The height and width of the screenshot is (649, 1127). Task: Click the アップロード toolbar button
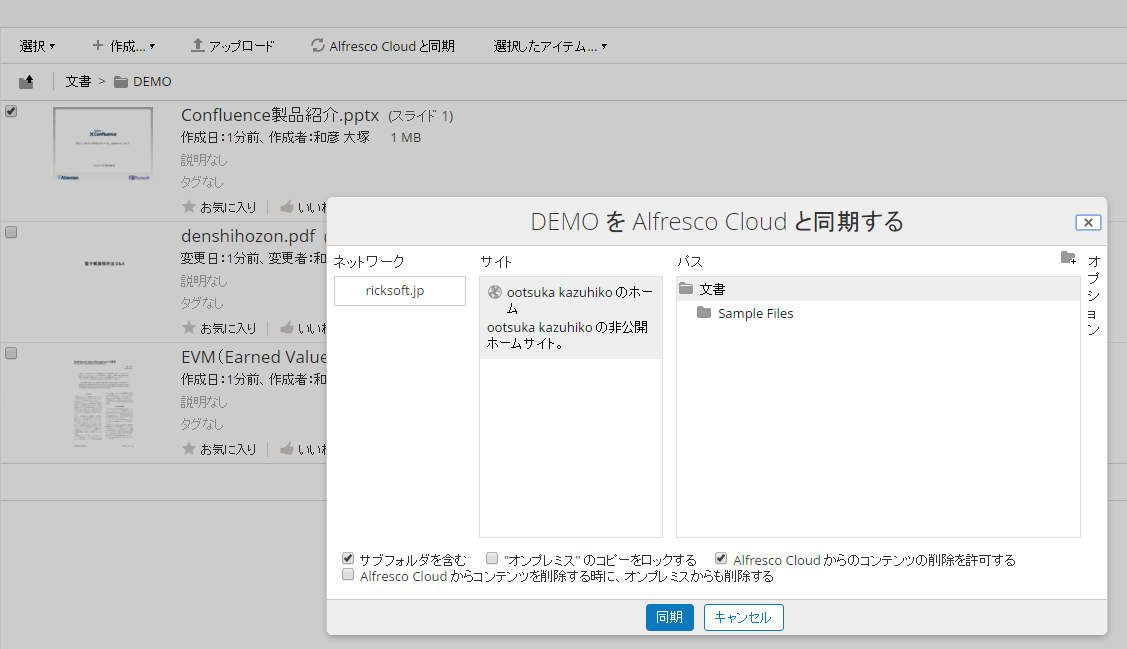click(232, 46)
